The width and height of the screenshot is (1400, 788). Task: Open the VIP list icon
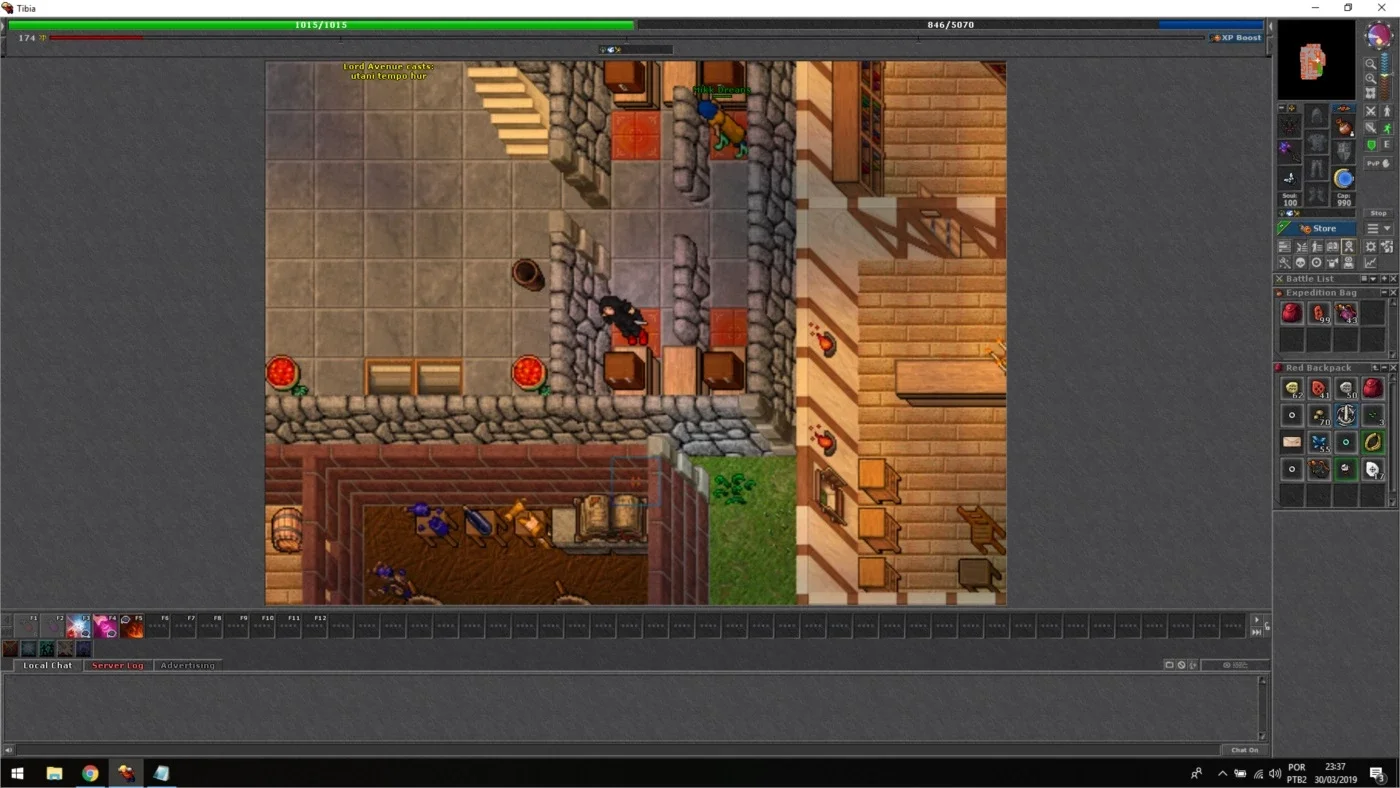pos(1317,247)
